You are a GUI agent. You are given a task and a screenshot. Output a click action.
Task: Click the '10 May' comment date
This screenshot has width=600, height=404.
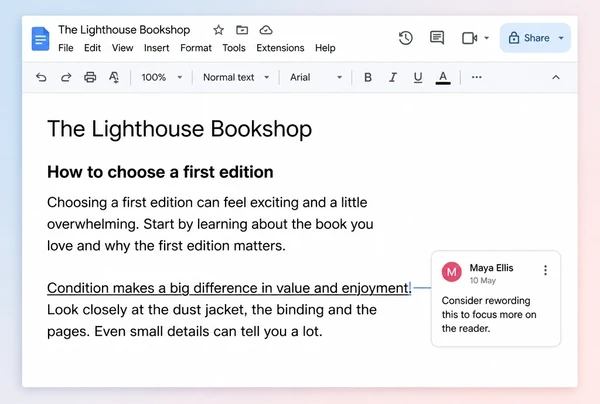click(x=483, y=281)
